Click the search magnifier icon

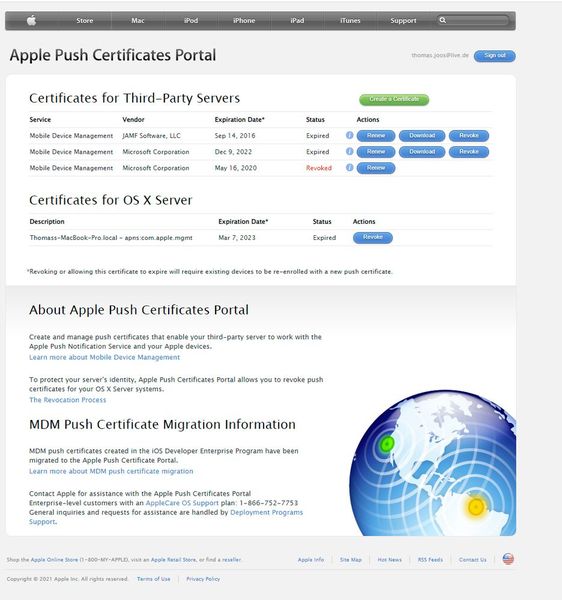tap(443, 20)
